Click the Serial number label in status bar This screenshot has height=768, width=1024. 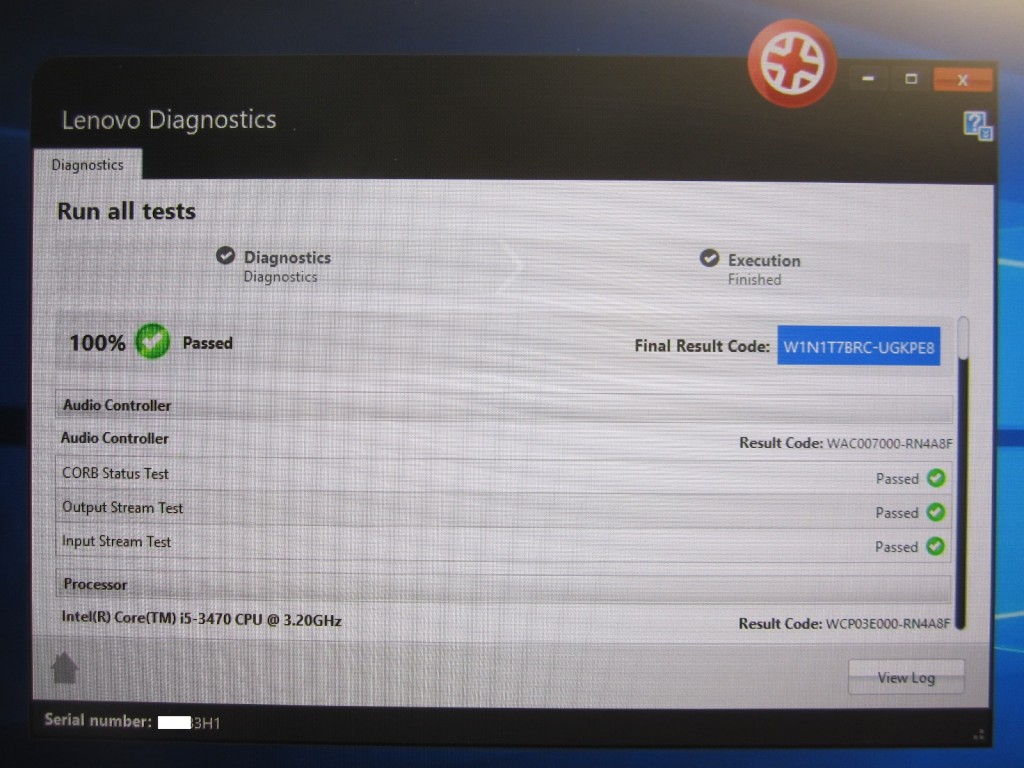98,720
